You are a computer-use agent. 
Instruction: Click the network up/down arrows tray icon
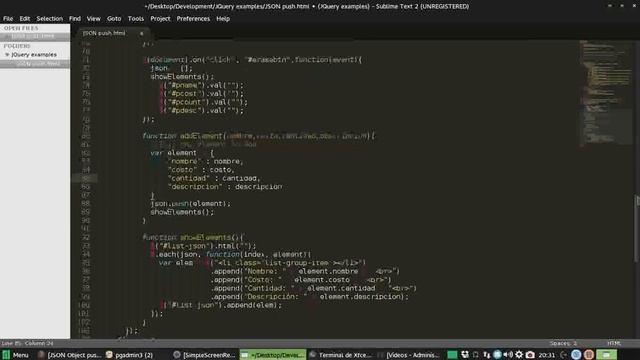(x=487, y=355)
